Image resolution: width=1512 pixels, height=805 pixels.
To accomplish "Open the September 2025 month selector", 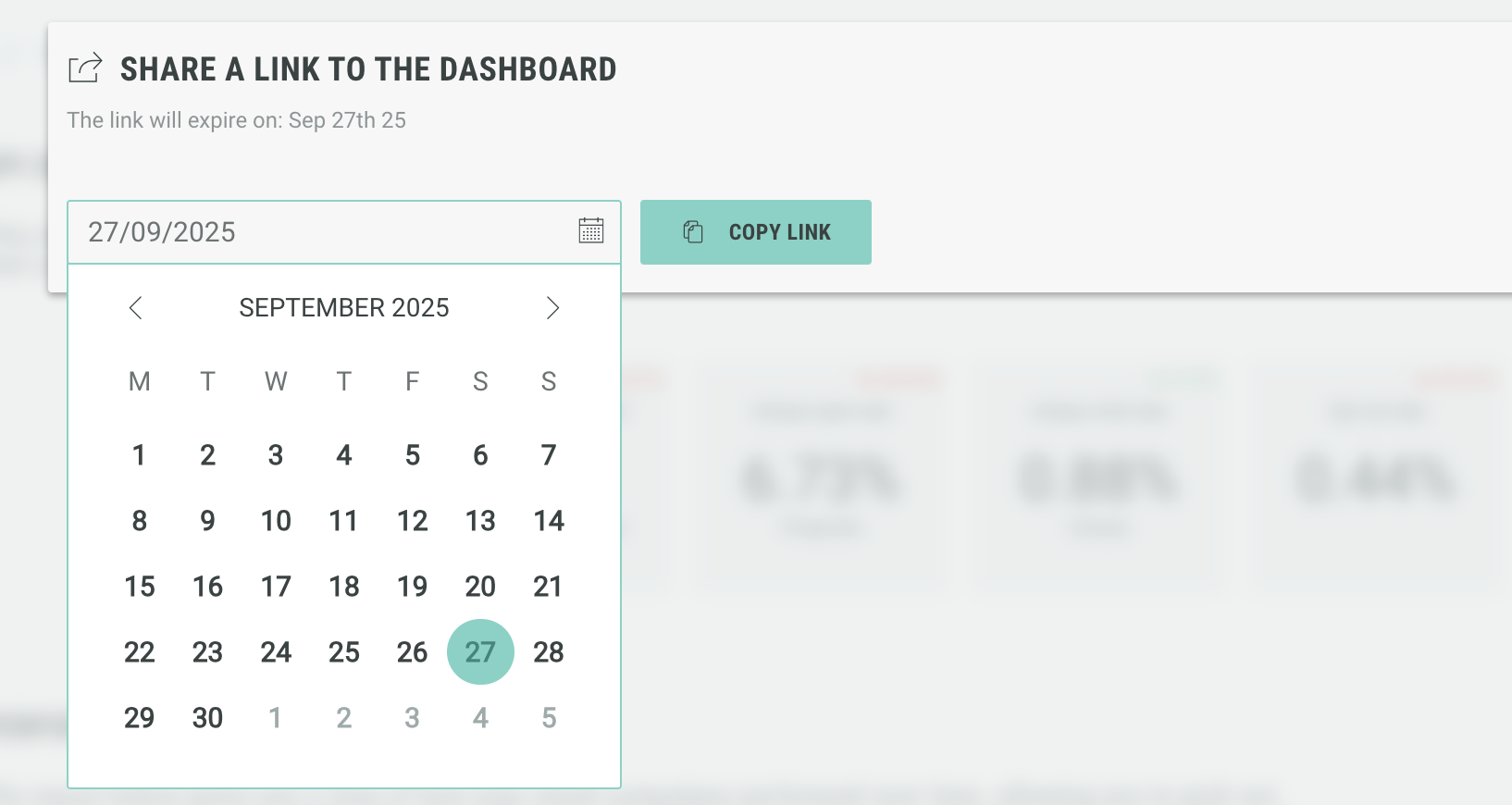I will coord(344,308).
